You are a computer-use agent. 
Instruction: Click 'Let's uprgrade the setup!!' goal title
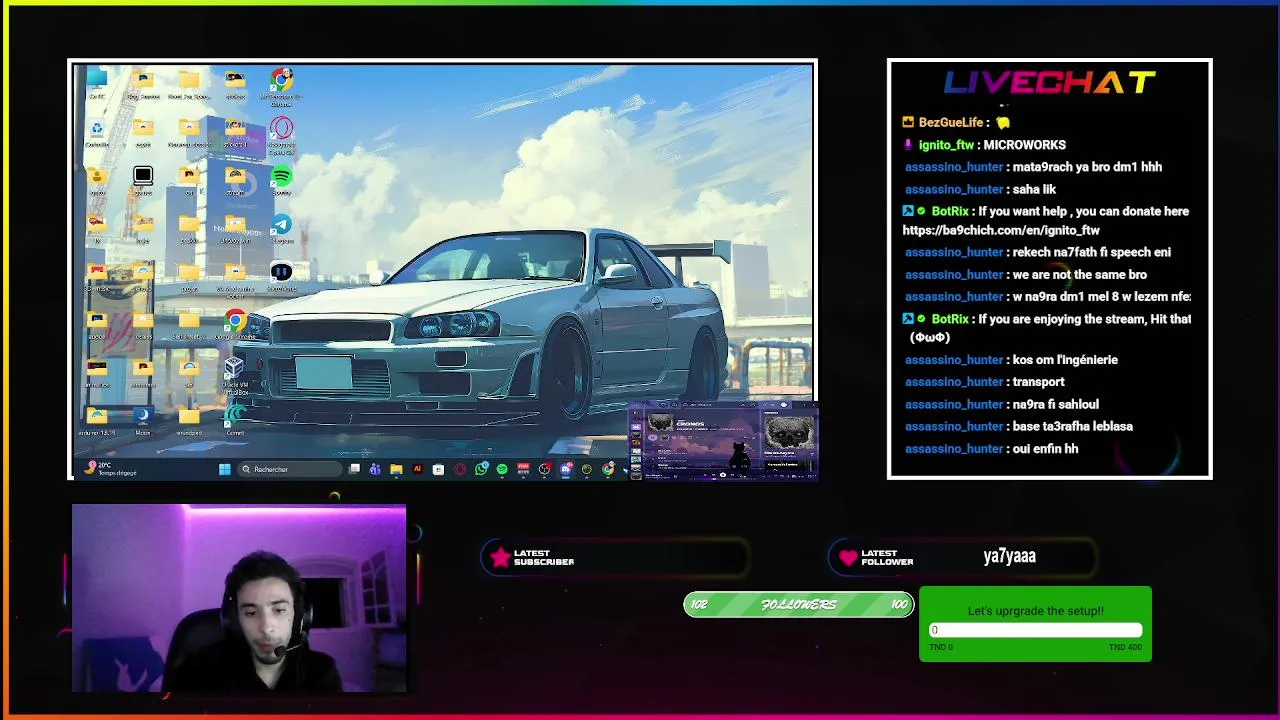pos(1036,611)
